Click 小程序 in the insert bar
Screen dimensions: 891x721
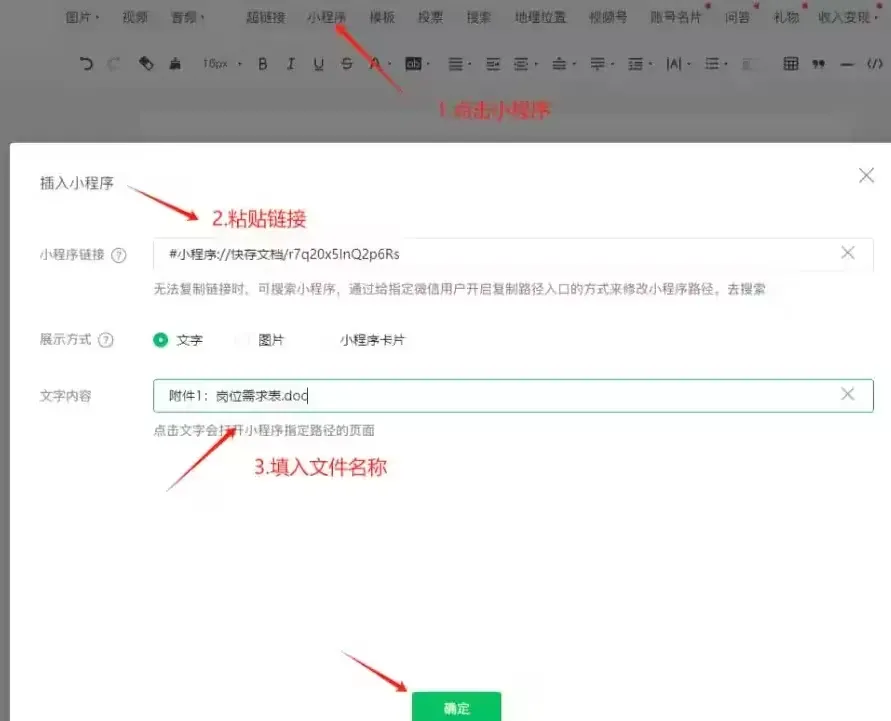[x=326, y=18]
